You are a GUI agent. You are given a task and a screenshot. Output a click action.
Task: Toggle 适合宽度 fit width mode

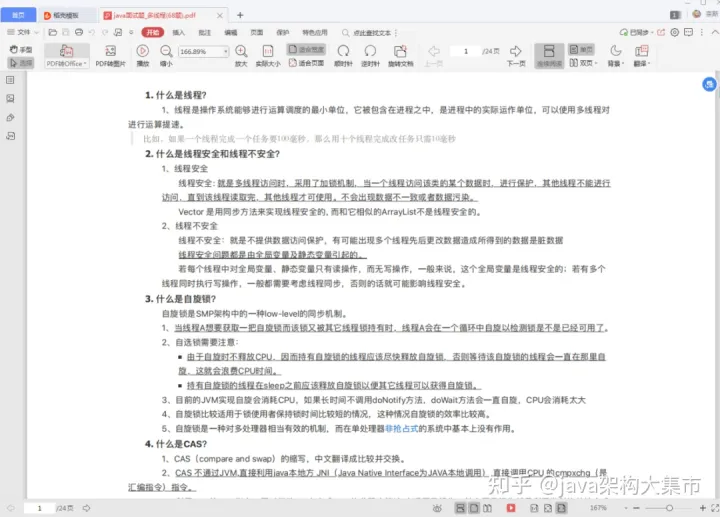point(306,49)
